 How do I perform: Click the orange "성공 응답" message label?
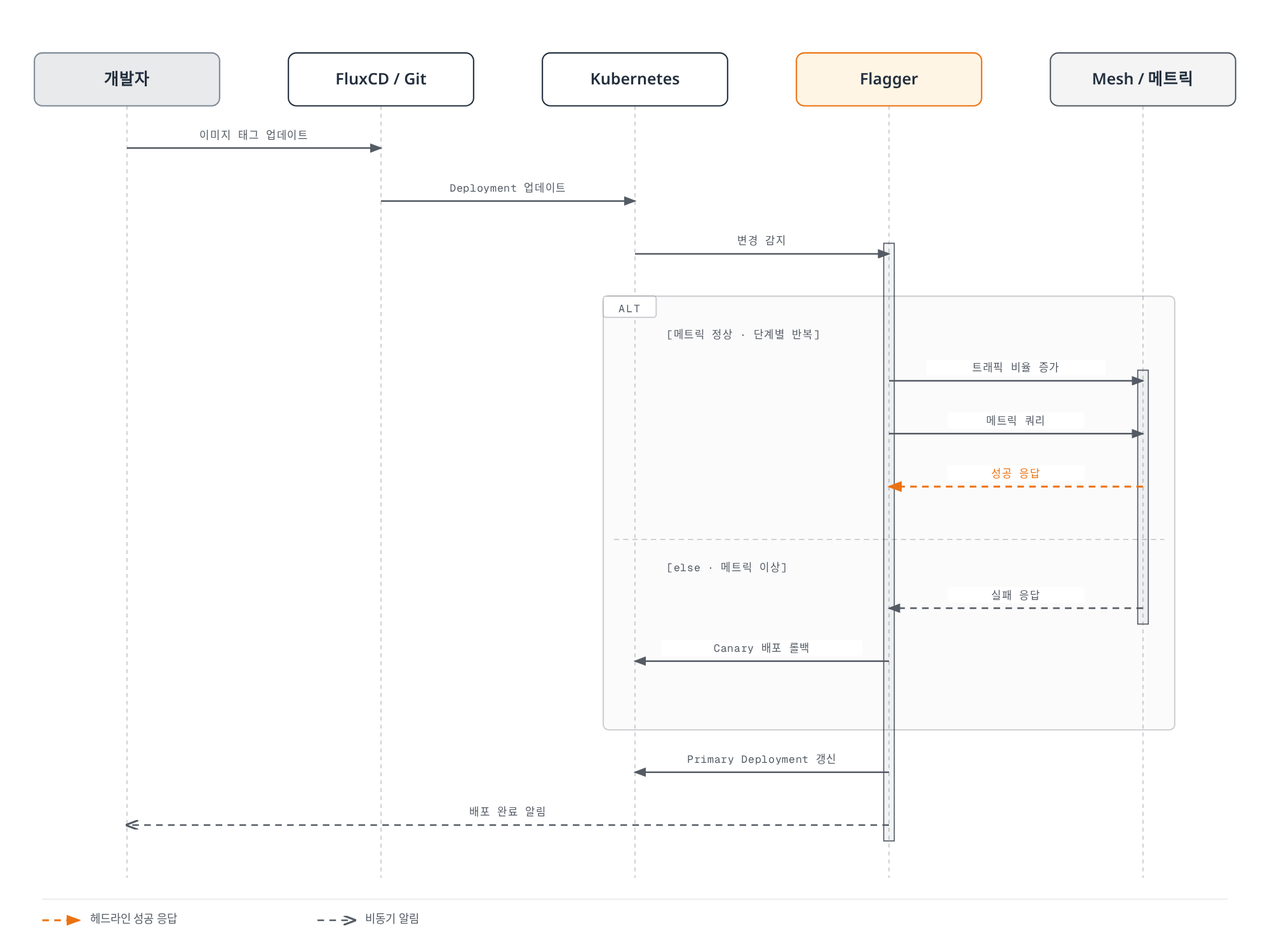[x=1015, y=473]
